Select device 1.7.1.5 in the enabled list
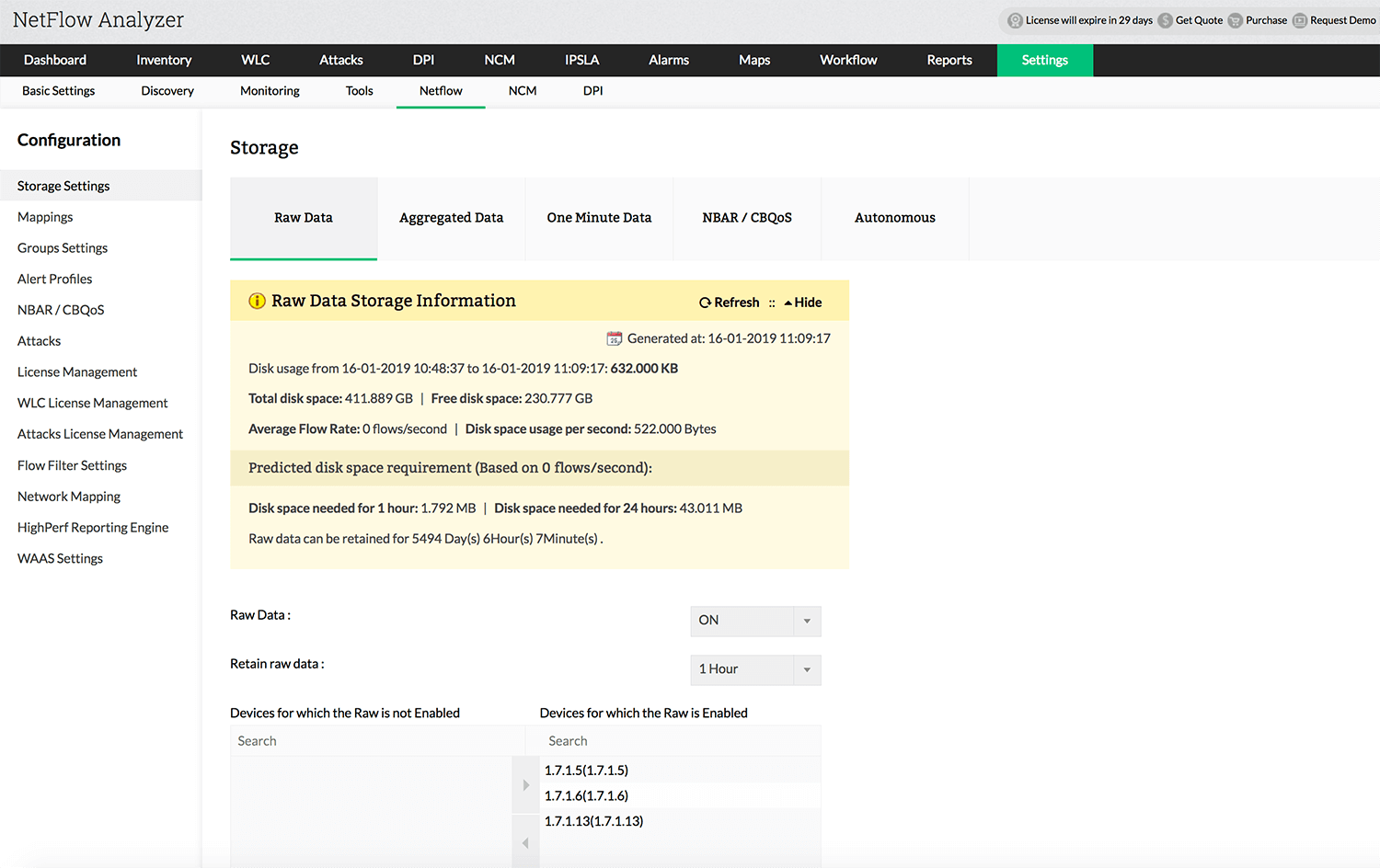The height and width of the screenshot is (868, 1380). pos(586,770)
